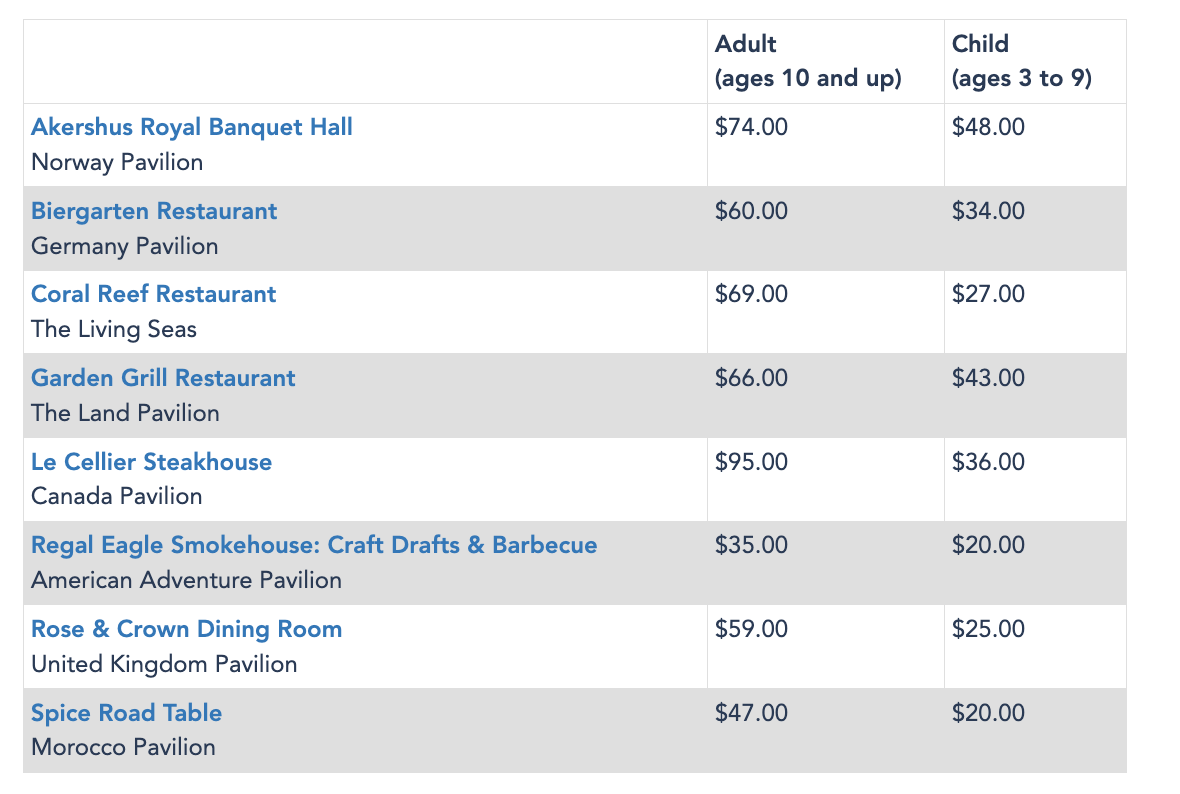The width and height of the screenshot is (1180, 794).
Task: Click the Morocco Pavilion location text
Action: pyautogui.click(x=123, y=747)
